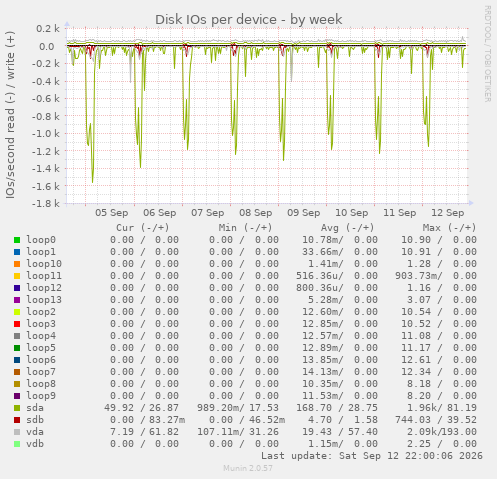The image size is (497, 479).
Task: Select the loop9 legend label
Action: point(41,396)
